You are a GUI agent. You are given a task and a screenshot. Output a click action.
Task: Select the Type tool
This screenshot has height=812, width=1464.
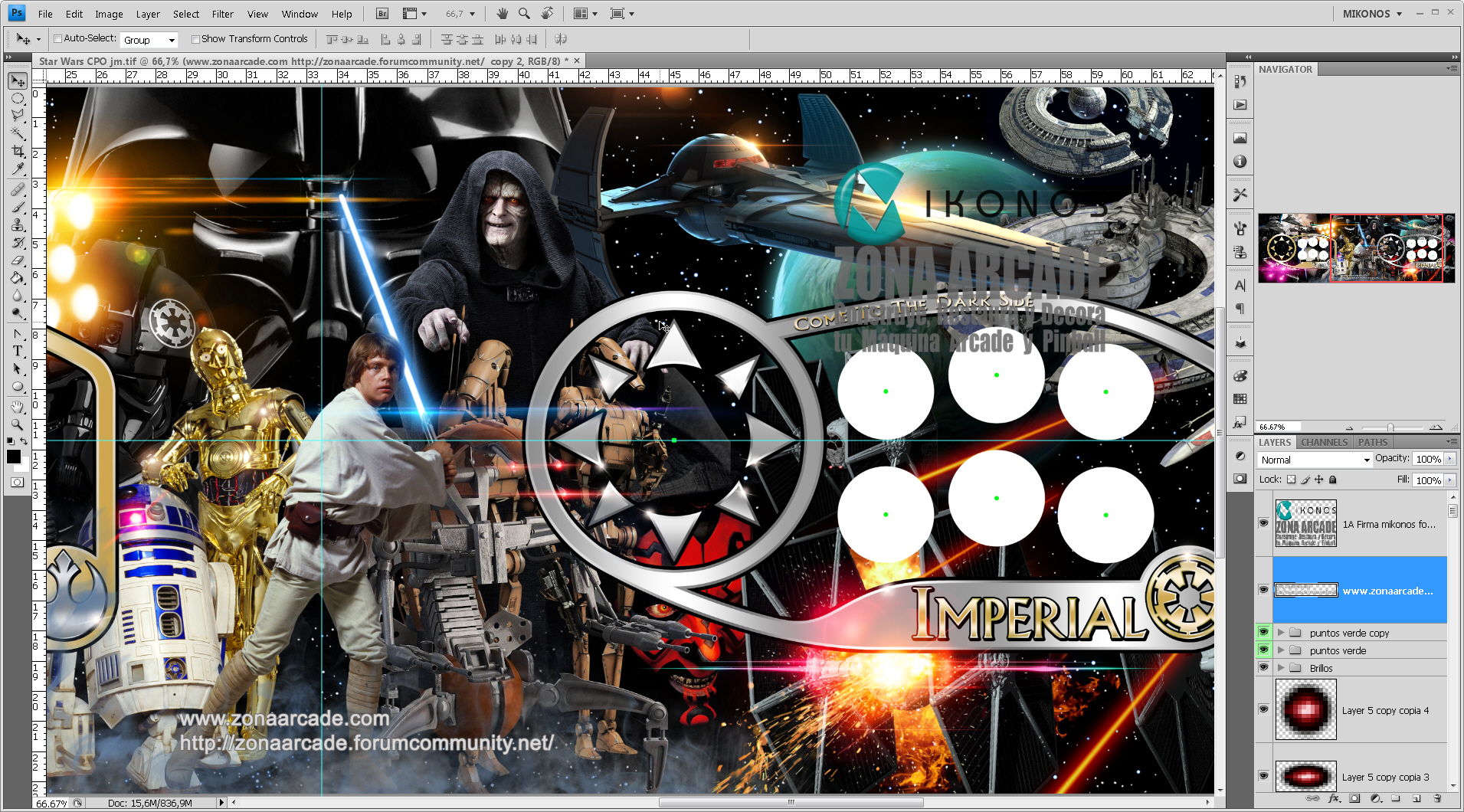18,351
